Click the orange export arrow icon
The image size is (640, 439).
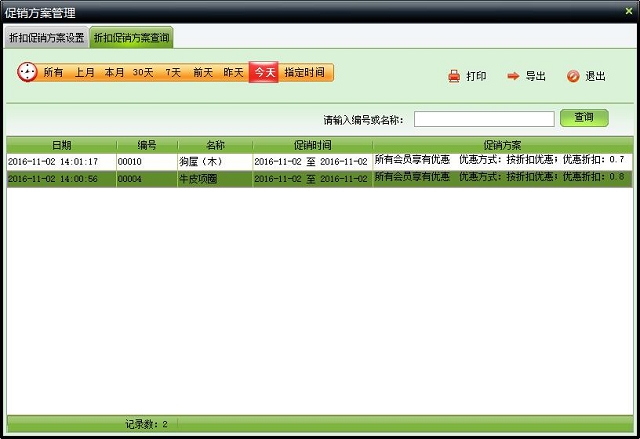click(x=513, y=76)
